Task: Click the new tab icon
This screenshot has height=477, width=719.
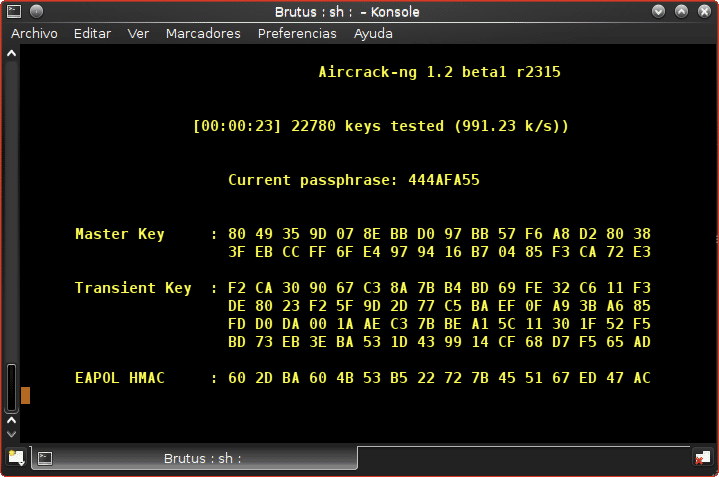Action: (15, 457)
